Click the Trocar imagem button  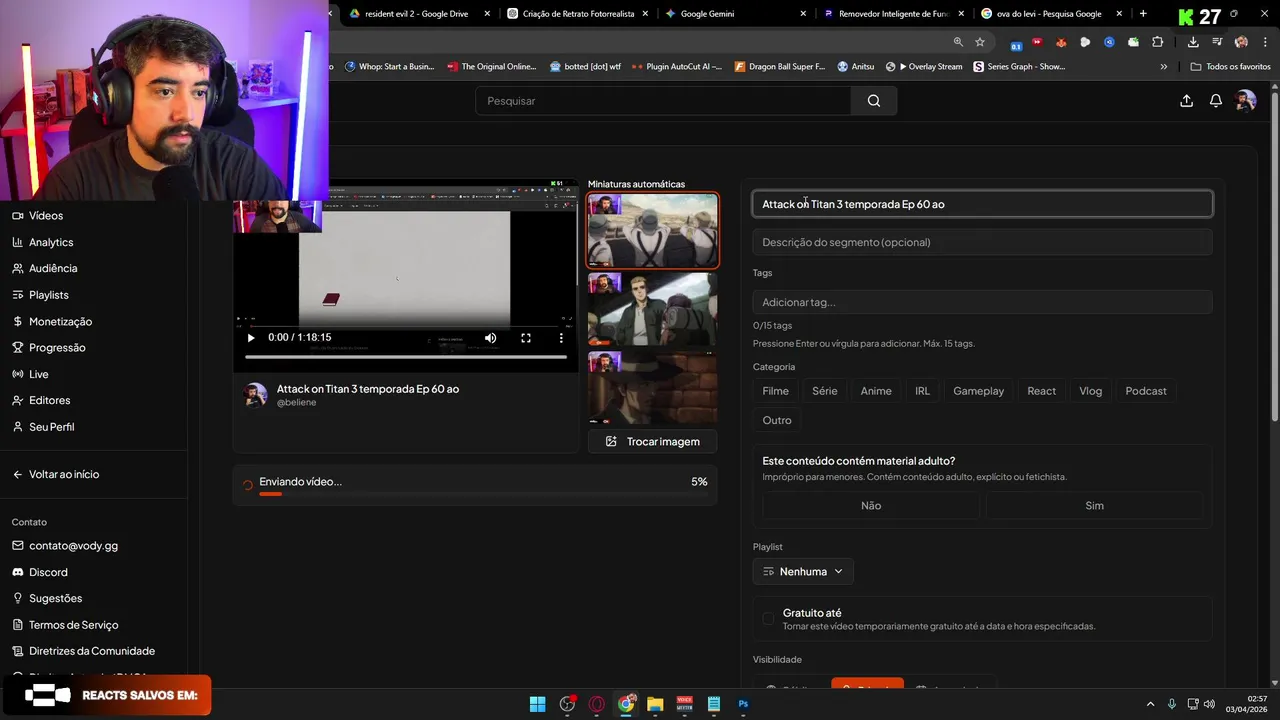click(653, 441)
